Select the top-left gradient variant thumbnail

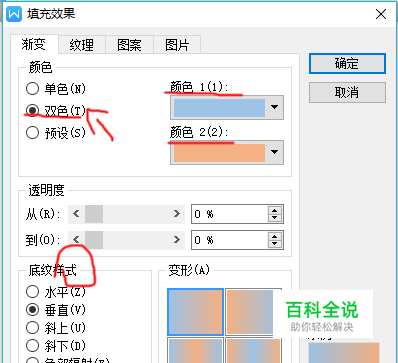click(195, 312)
